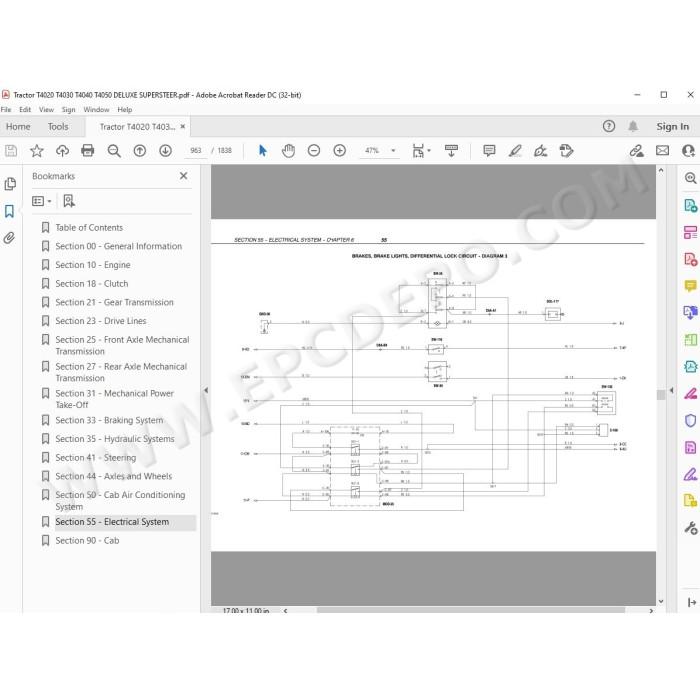Open the Sign document tool
700x700 pixels.
click(541, 151)
